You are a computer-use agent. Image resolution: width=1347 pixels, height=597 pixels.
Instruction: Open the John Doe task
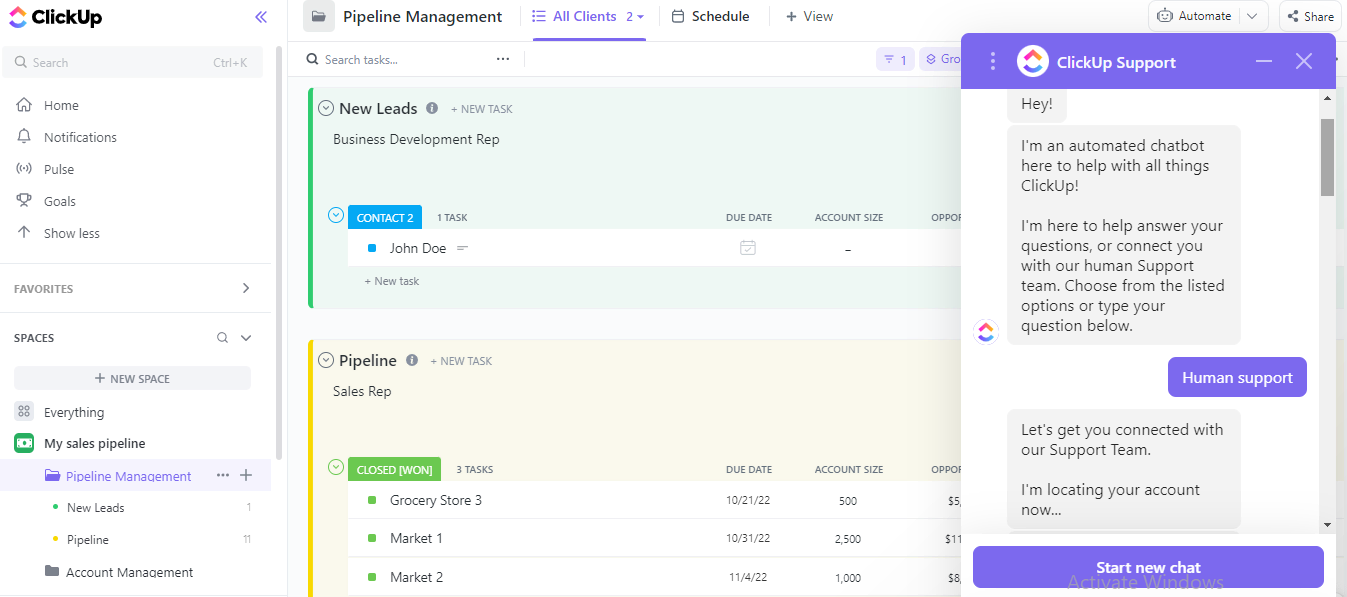point(418,248)
